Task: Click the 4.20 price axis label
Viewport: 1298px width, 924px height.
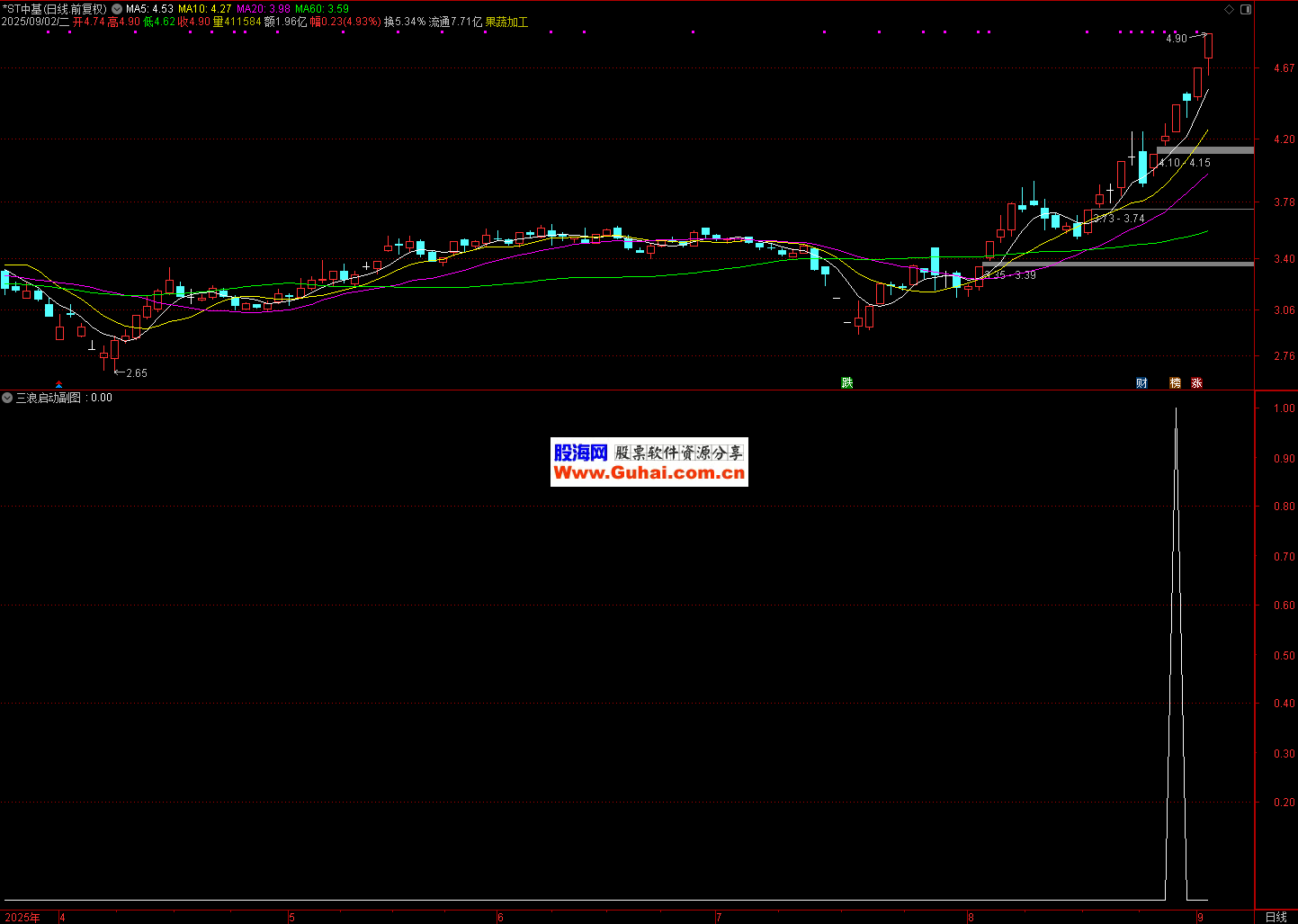Action: pos(1284,139)
